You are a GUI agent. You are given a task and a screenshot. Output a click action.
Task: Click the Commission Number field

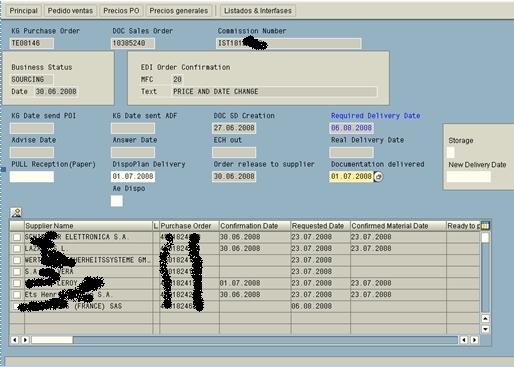(x=289, y=43)
